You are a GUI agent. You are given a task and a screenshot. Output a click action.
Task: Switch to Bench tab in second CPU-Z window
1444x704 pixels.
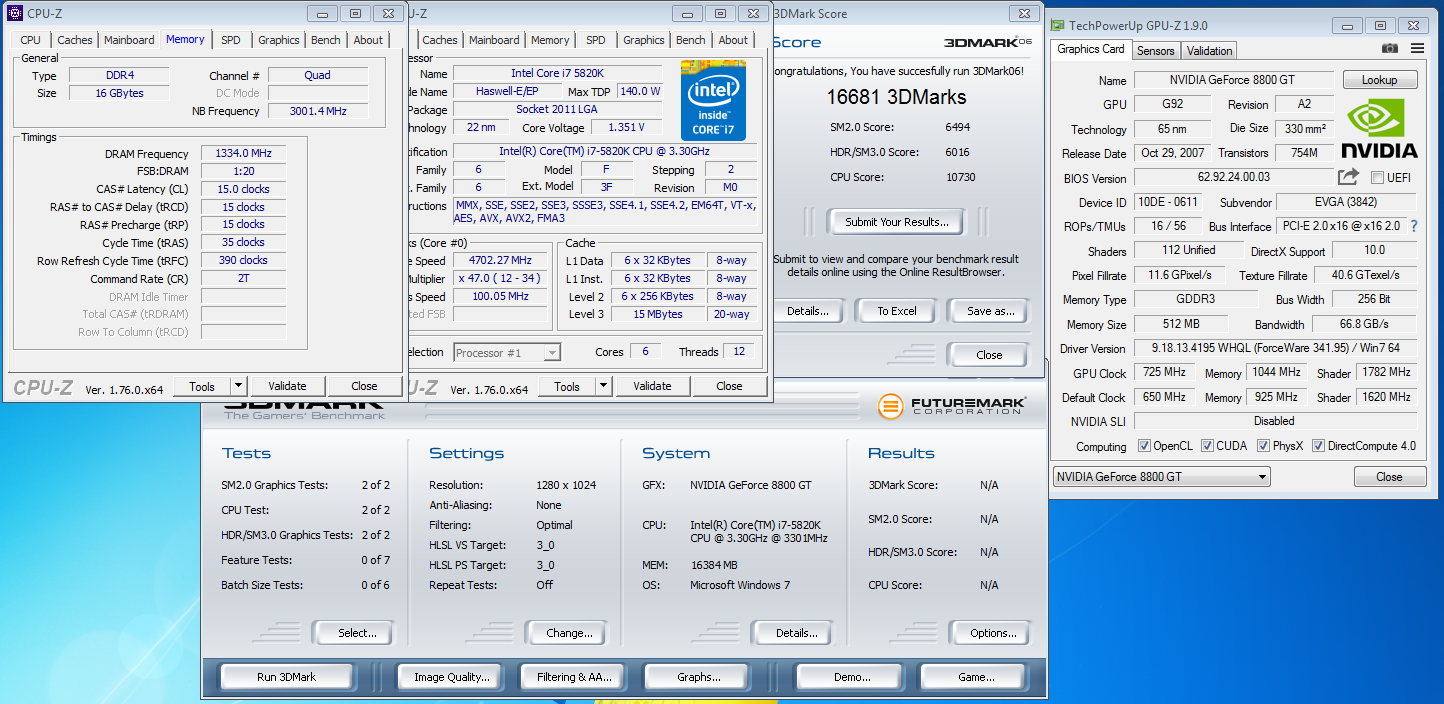[x=691, y=40]
